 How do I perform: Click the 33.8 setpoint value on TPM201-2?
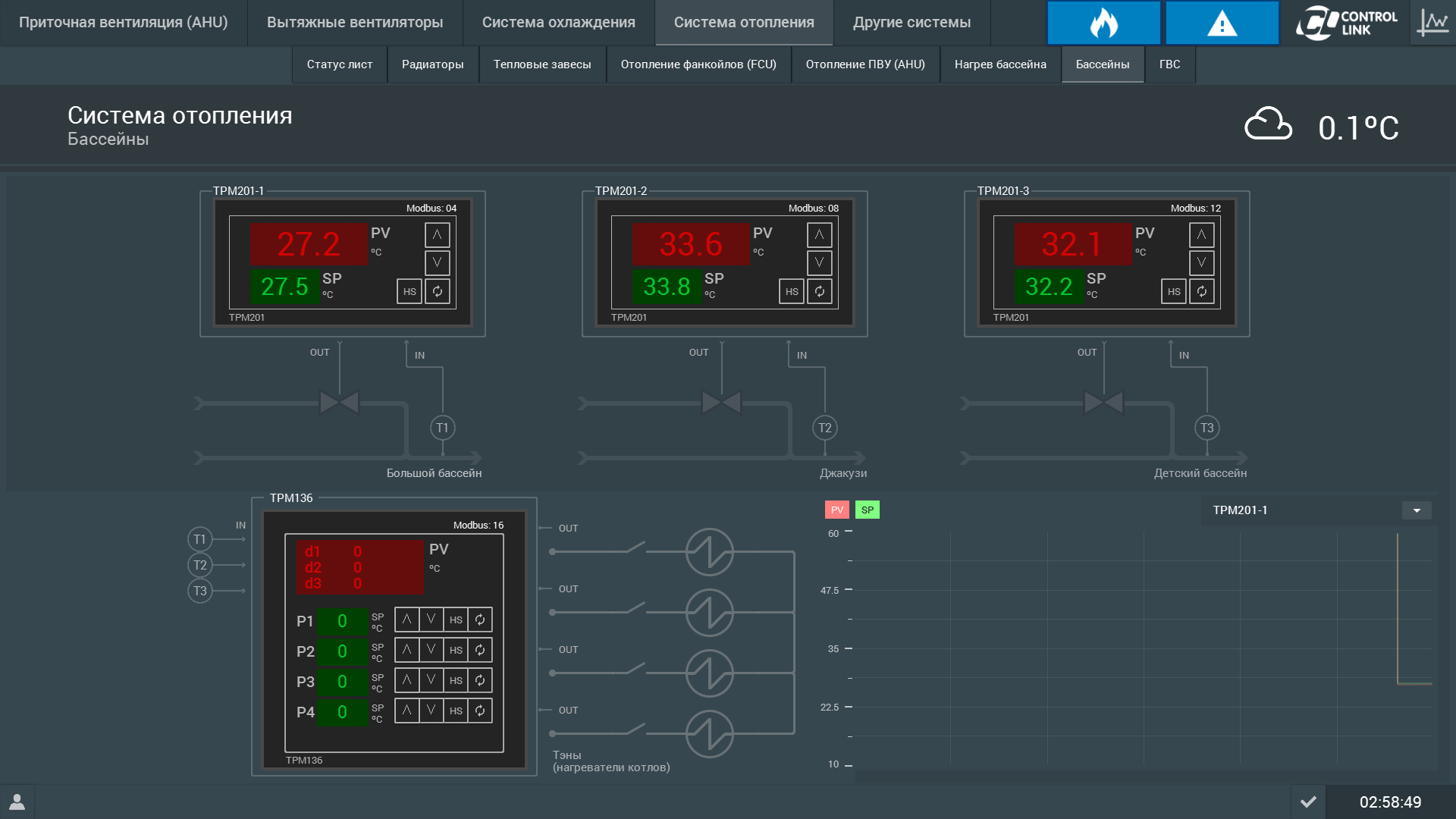click(x=667, y=287)
